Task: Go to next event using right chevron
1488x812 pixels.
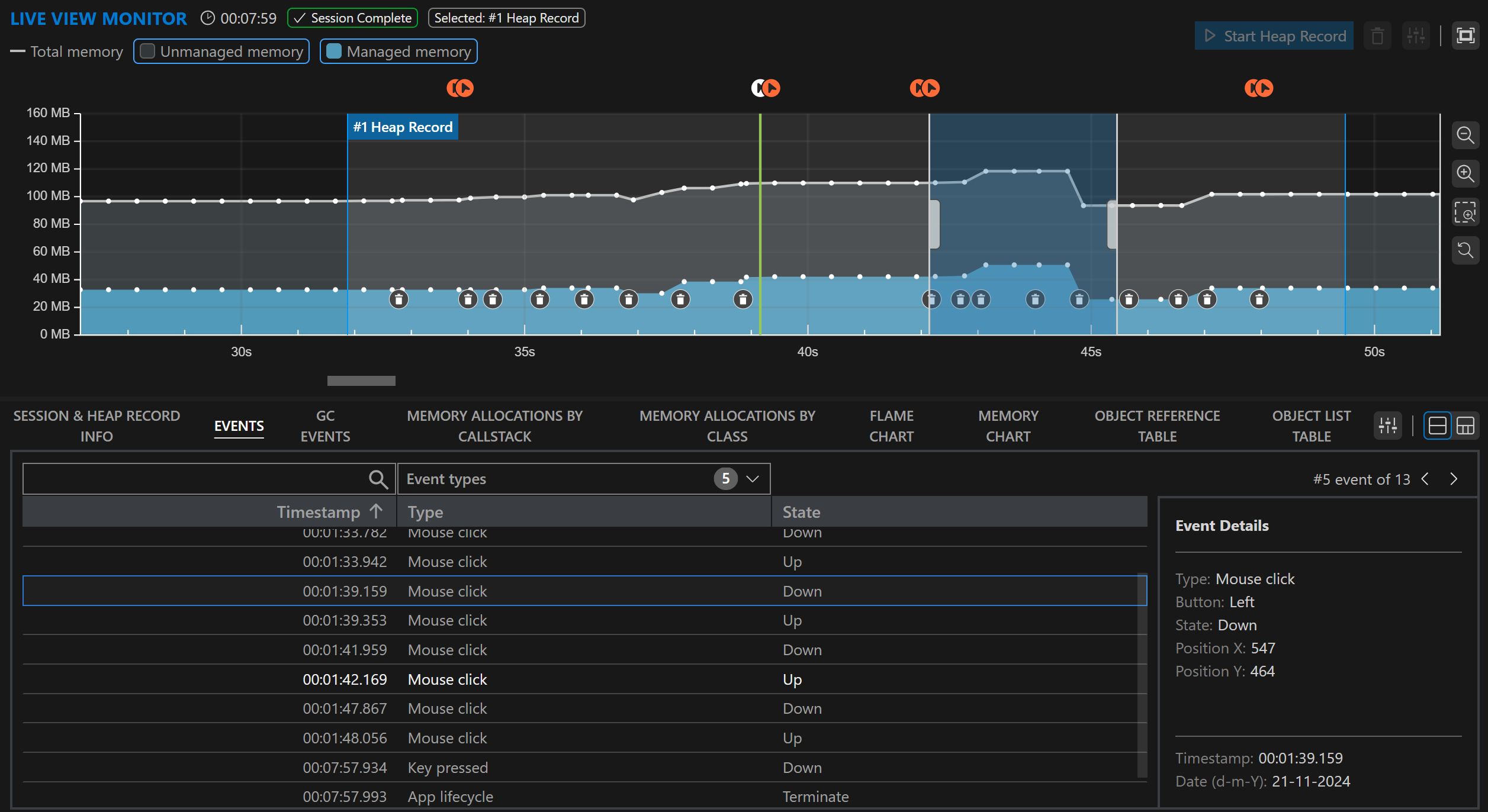Action: click(1454, 479)
